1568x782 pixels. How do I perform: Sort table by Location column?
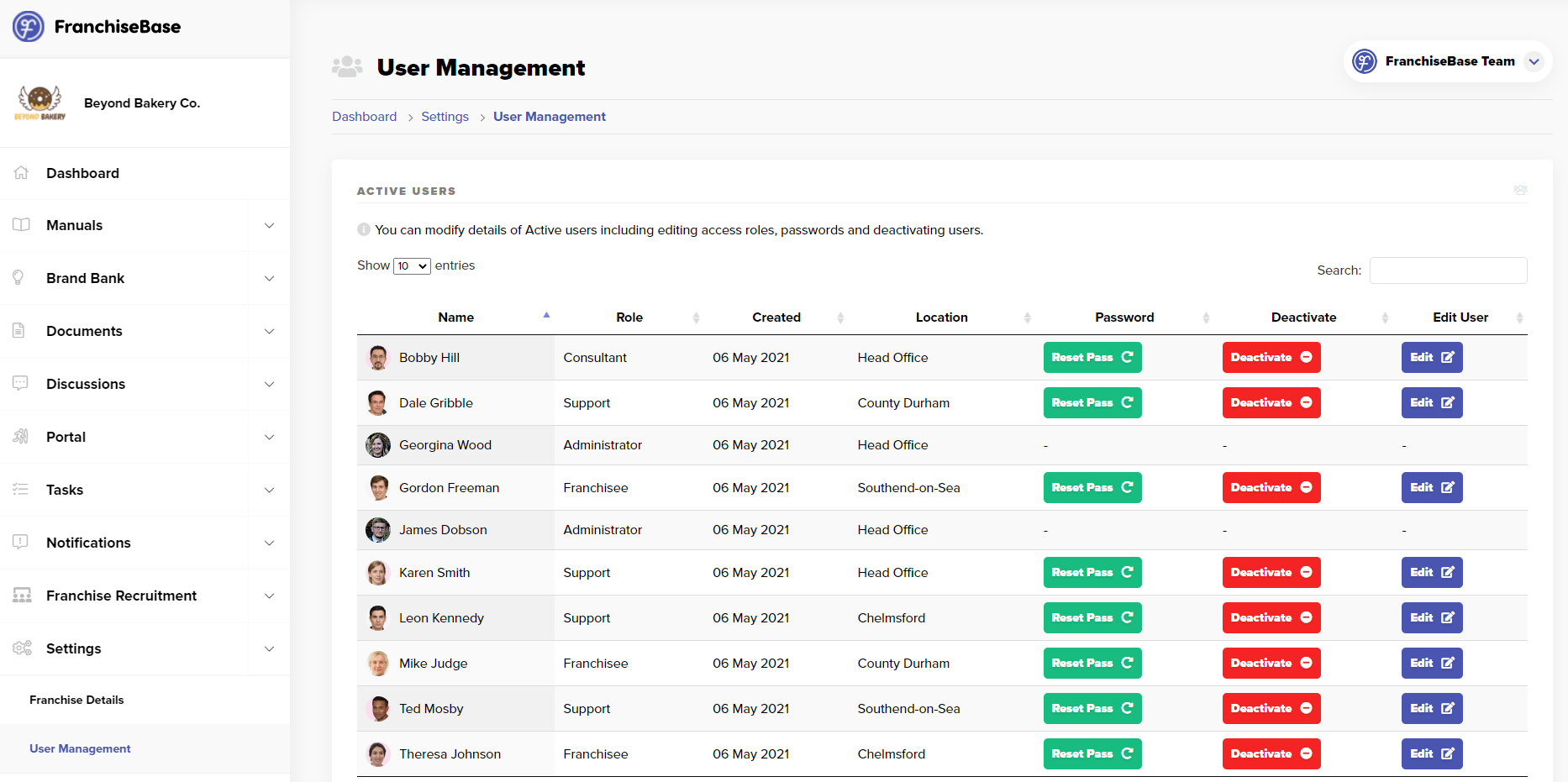941,318
